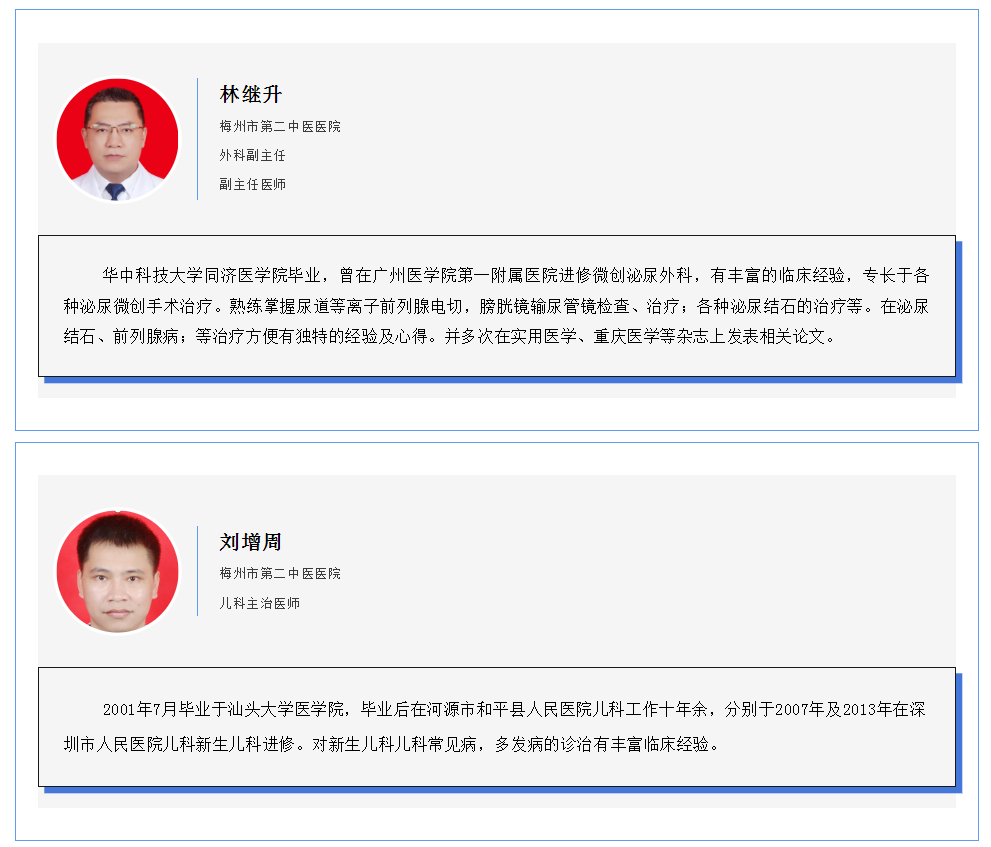Select the doctor name 林继升
The width and height of the screenshot is (991, 847).
250,94
